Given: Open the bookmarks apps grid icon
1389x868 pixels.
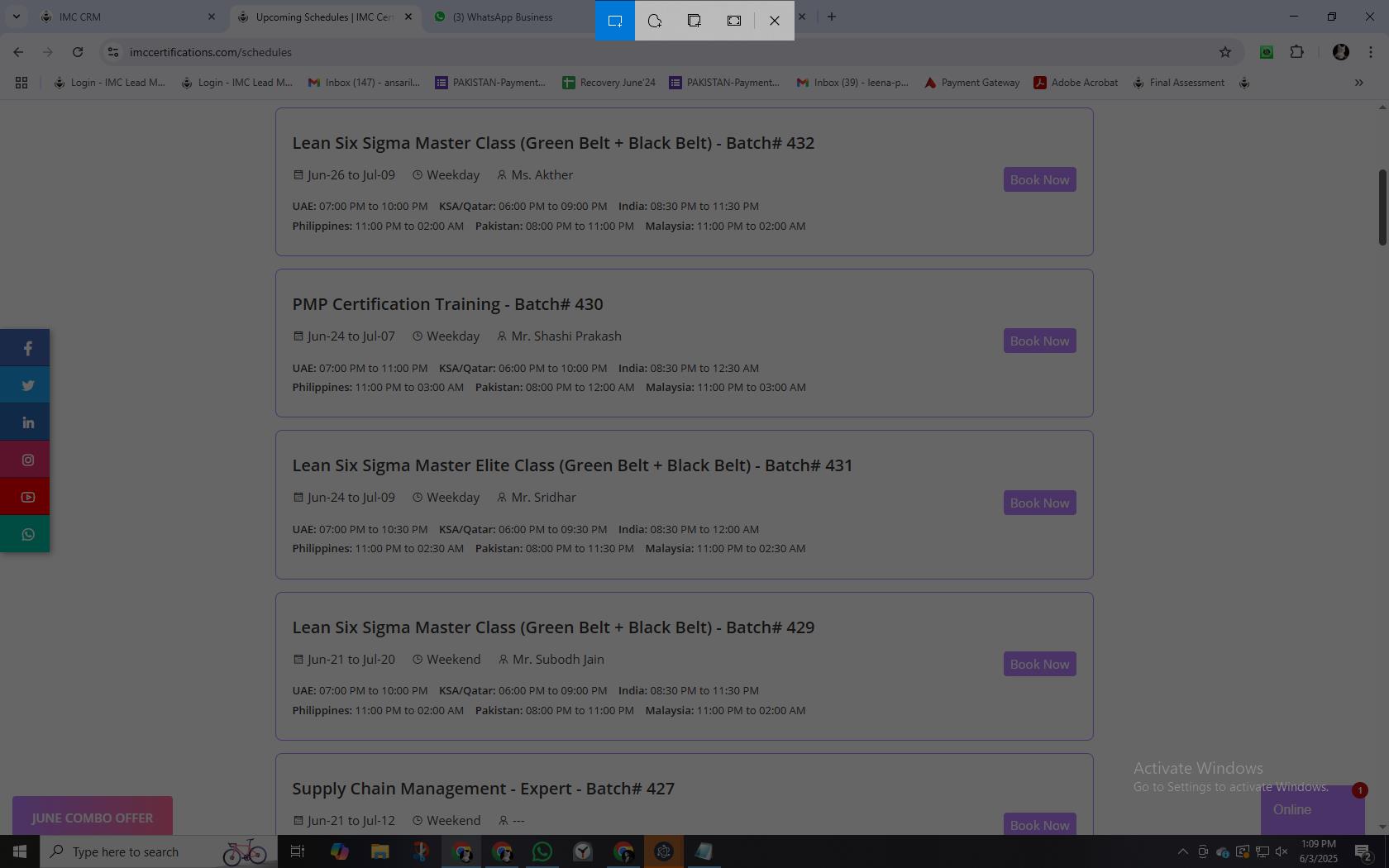Looking at the screenshot, I should tap(21, 83).
